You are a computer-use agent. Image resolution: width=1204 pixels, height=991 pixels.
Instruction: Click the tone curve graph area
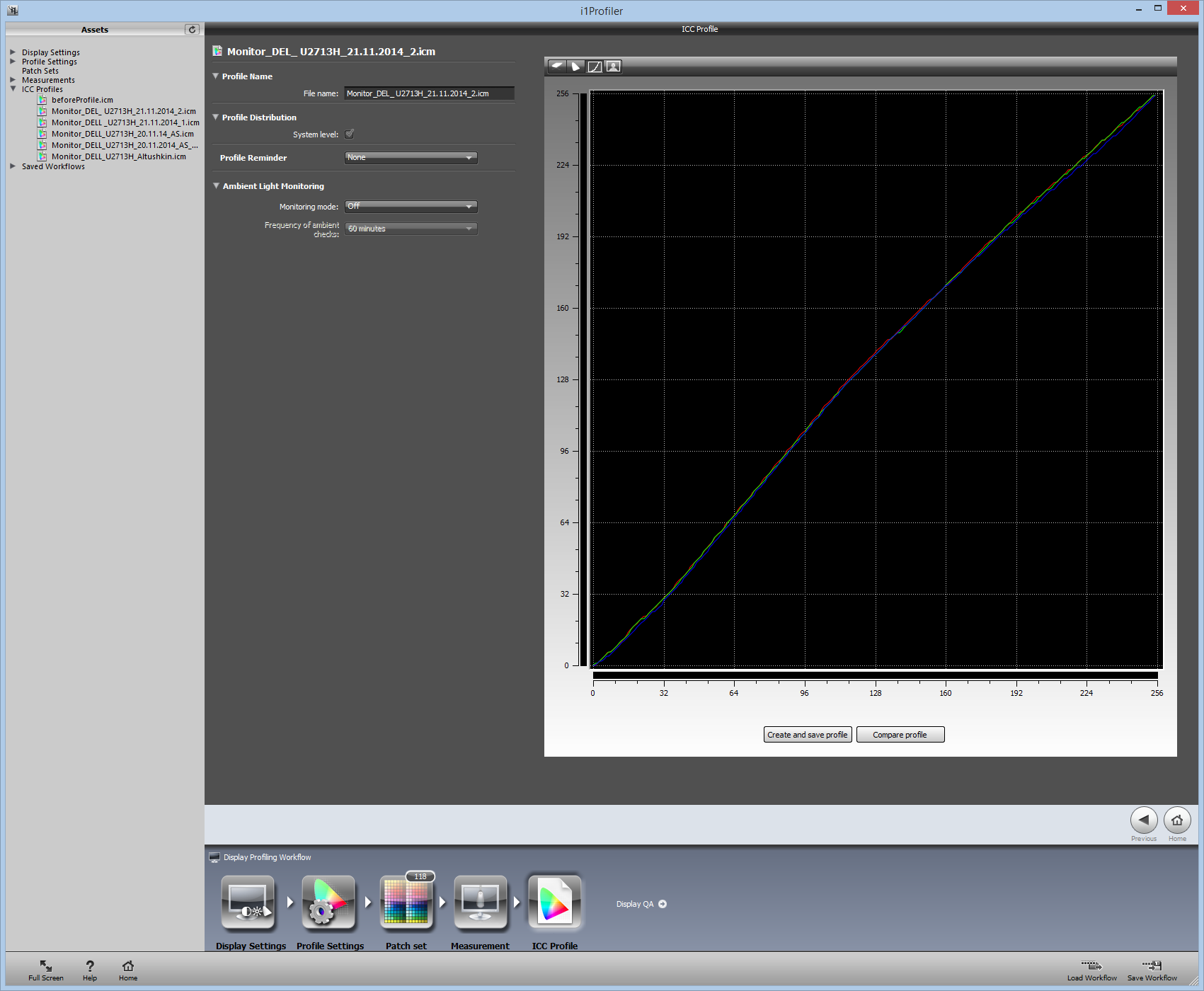point(876,379)
